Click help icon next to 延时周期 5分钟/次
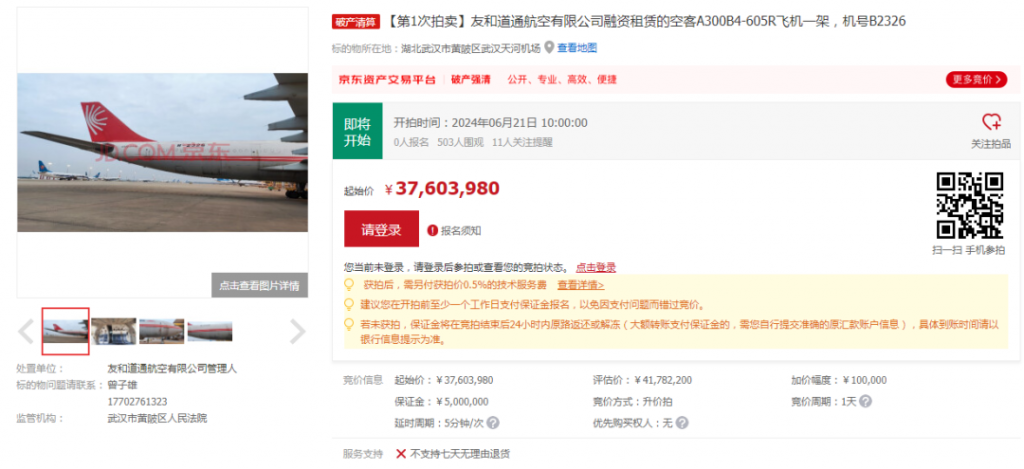This screenshot has height=469, width=1024. pos(493,423)
